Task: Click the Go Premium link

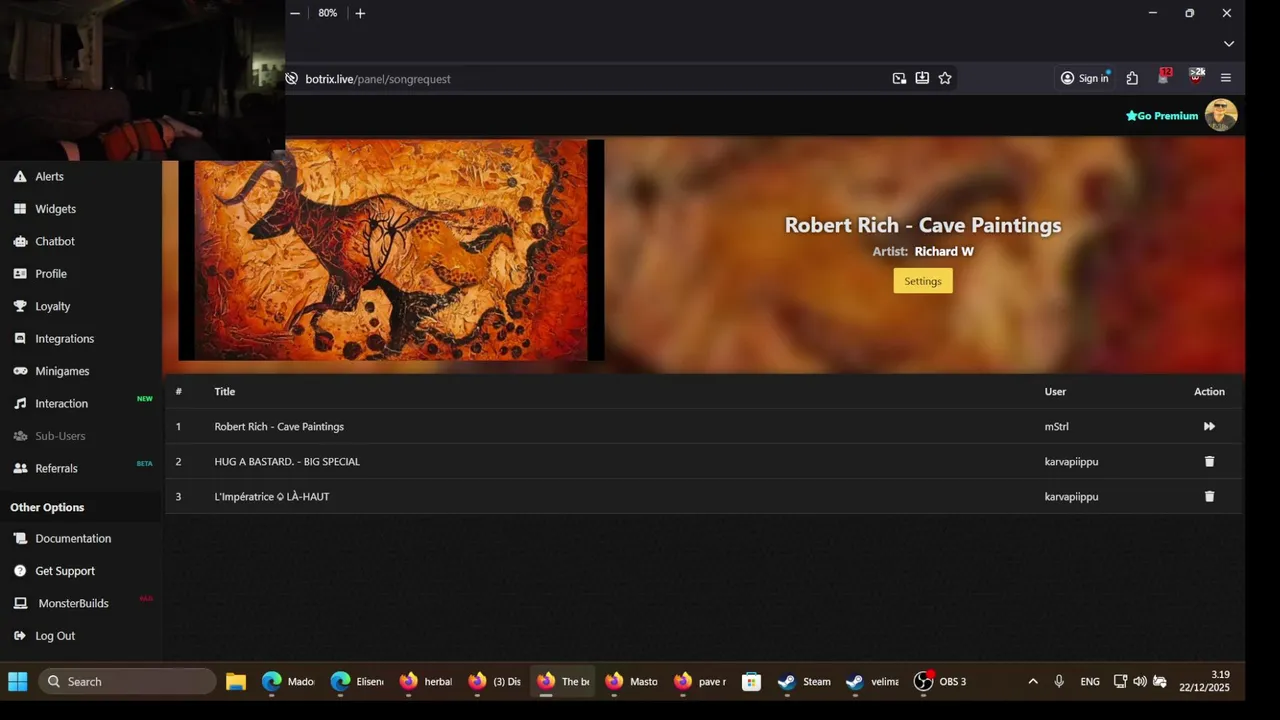Action: (1162, 116)
